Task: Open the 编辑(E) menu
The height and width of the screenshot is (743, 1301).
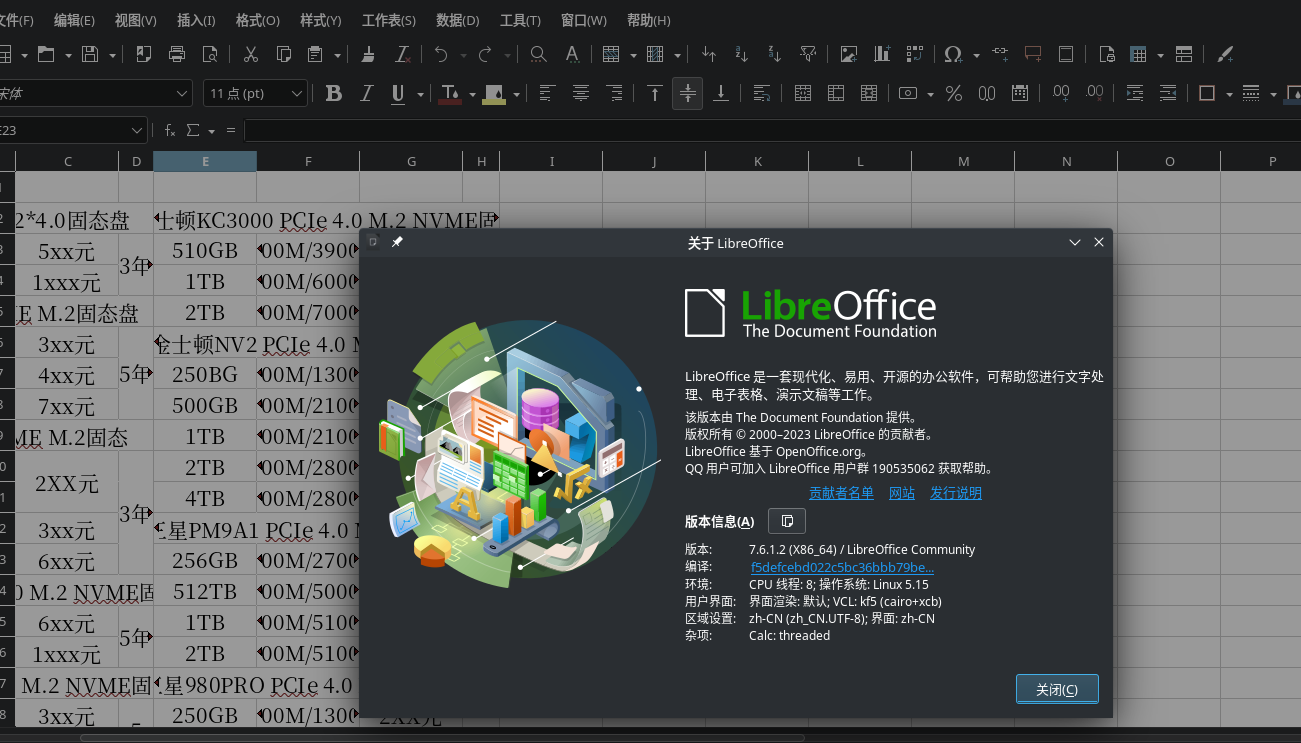Action: [74, 20]
